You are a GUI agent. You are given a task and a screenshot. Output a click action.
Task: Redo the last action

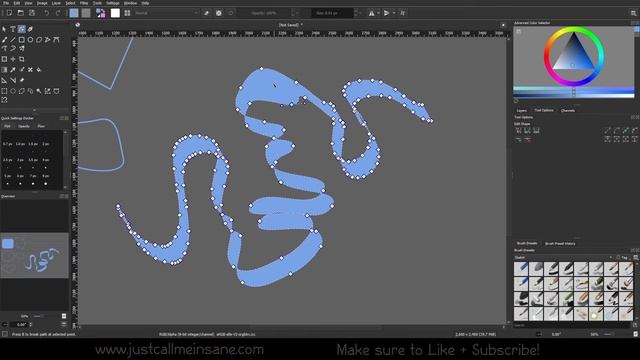[58, 13]
